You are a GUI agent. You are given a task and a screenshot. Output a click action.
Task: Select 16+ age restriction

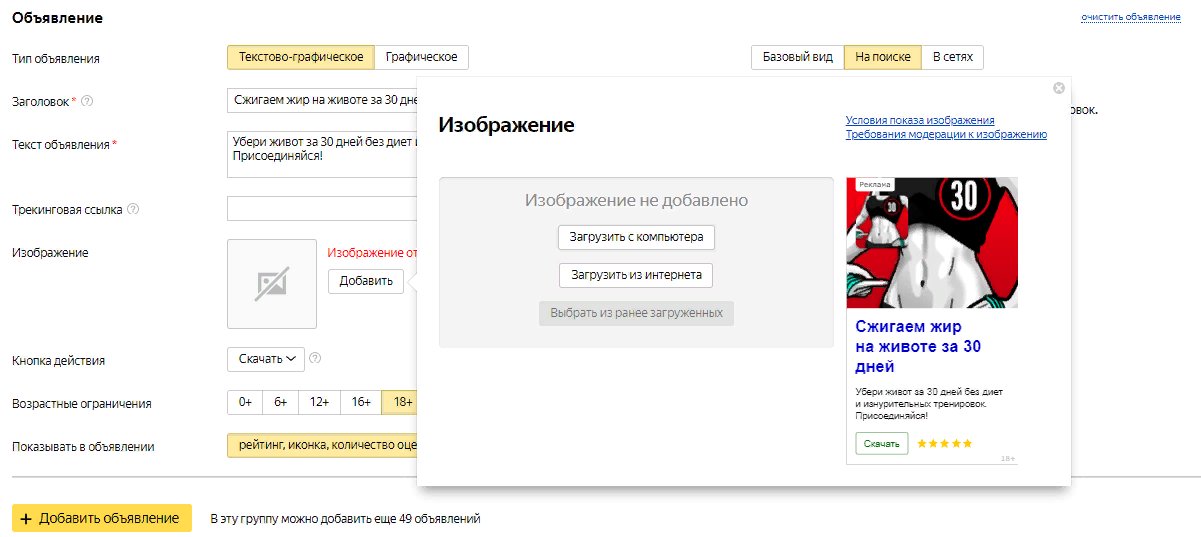[x=361, y=402]
